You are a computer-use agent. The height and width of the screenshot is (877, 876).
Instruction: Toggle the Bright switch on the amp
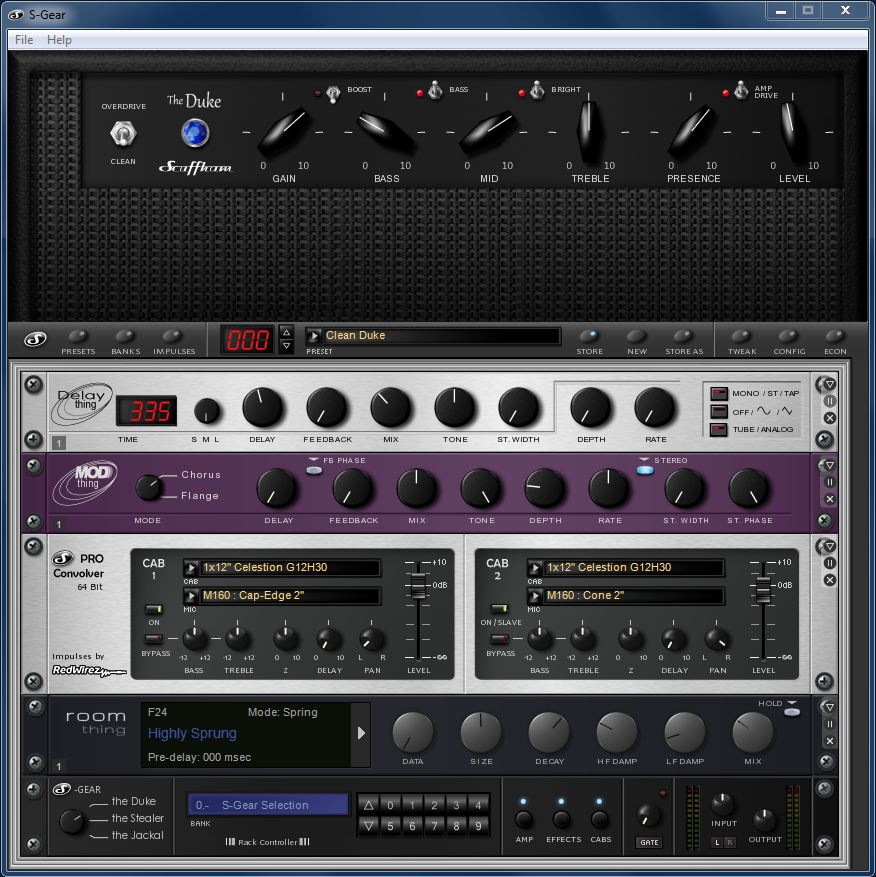click(x=537, y=91)
